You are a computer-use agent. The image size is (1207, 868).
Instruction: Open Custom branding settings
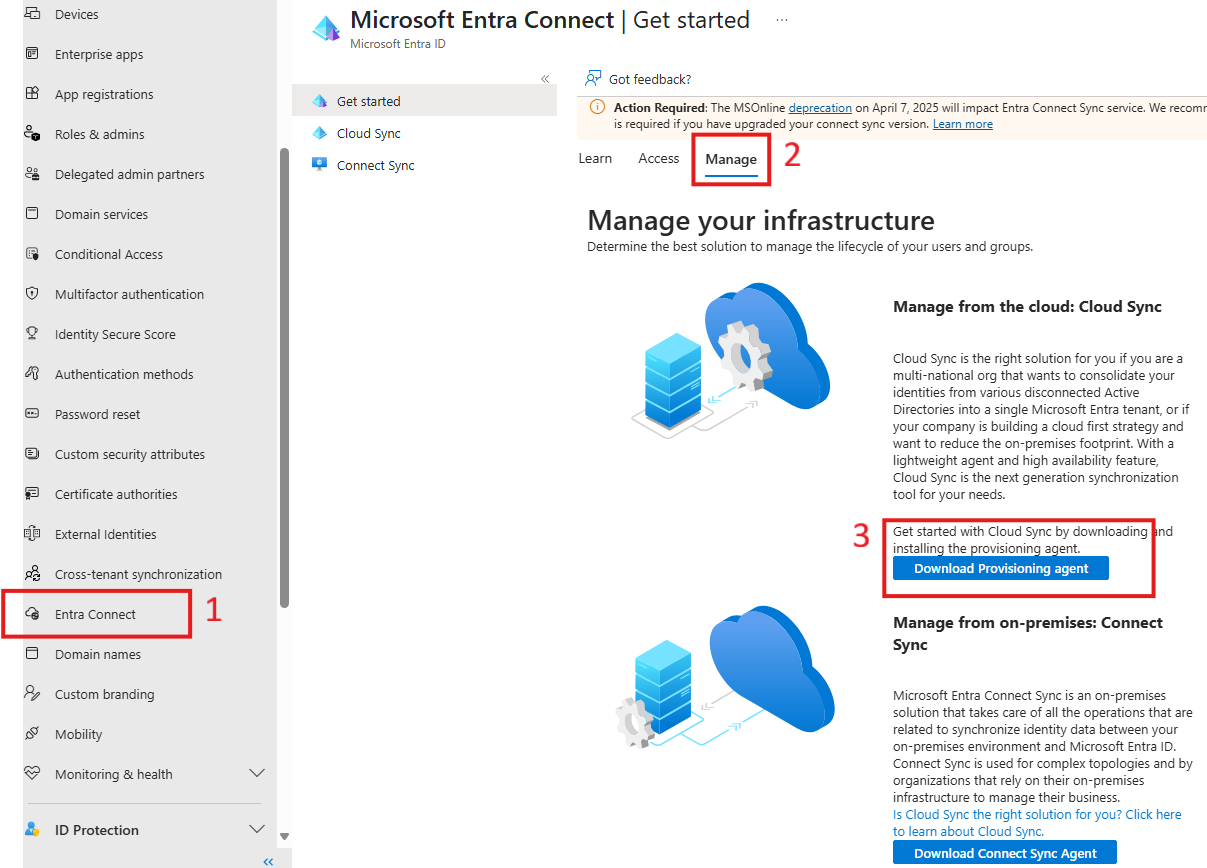[x=105, y=694]
